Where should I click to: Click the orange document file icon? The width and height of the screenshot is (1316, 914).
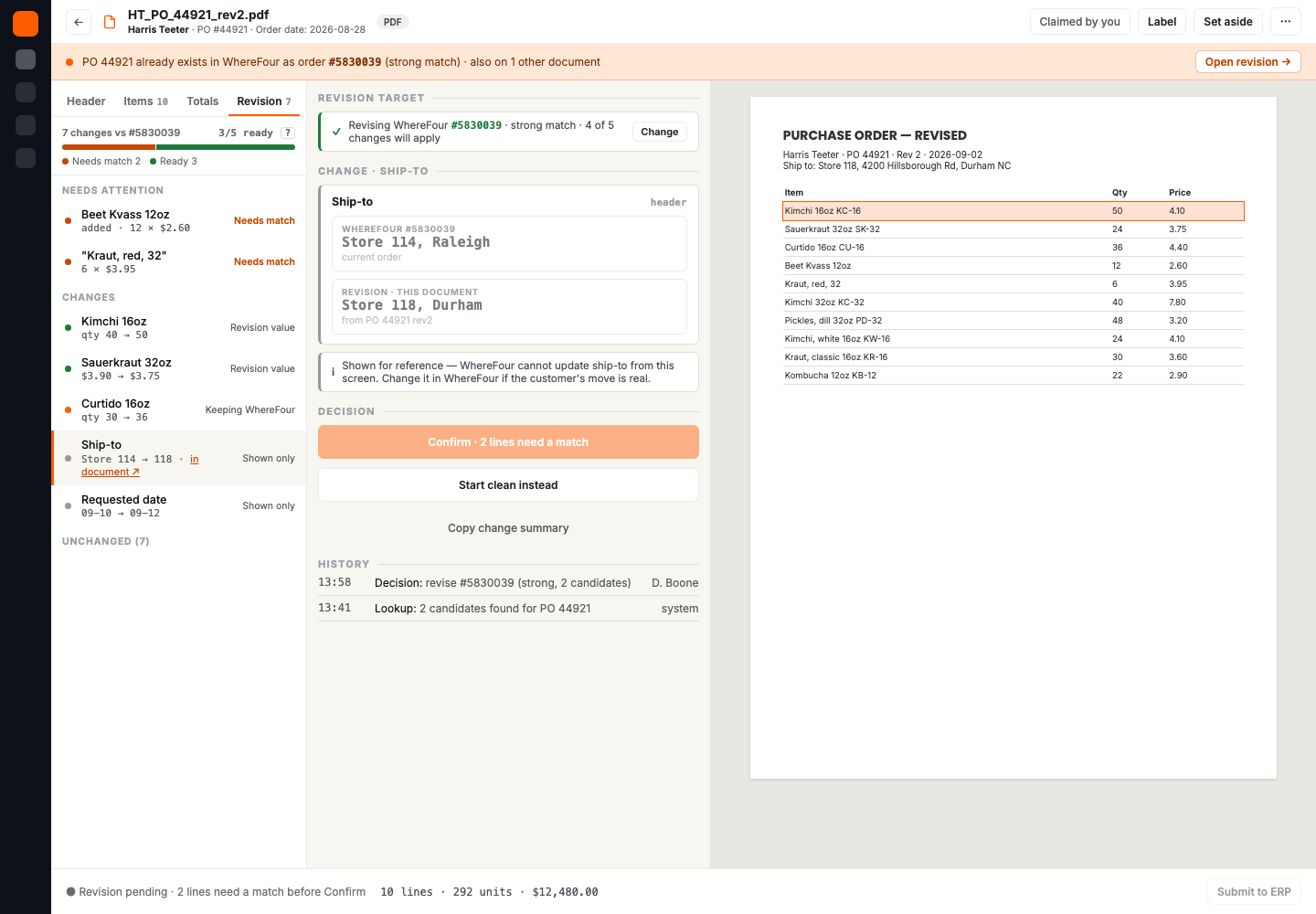pos(110,22)
